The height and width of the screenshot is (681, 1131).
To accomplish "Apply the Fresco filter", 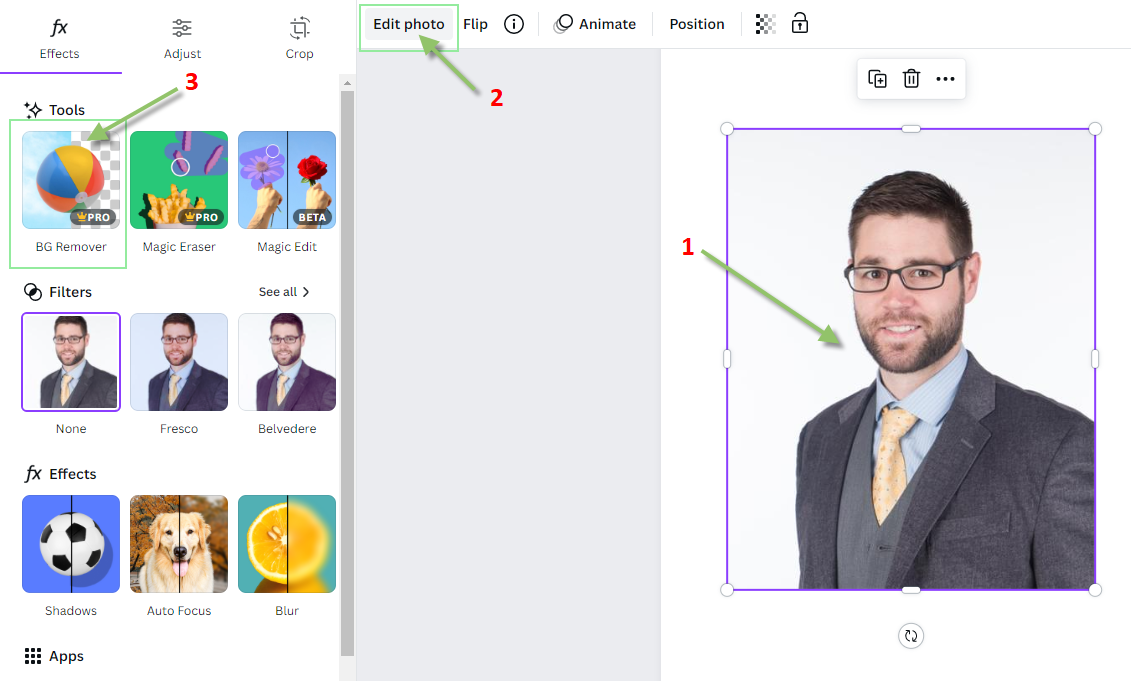I will tap(178, 362).
